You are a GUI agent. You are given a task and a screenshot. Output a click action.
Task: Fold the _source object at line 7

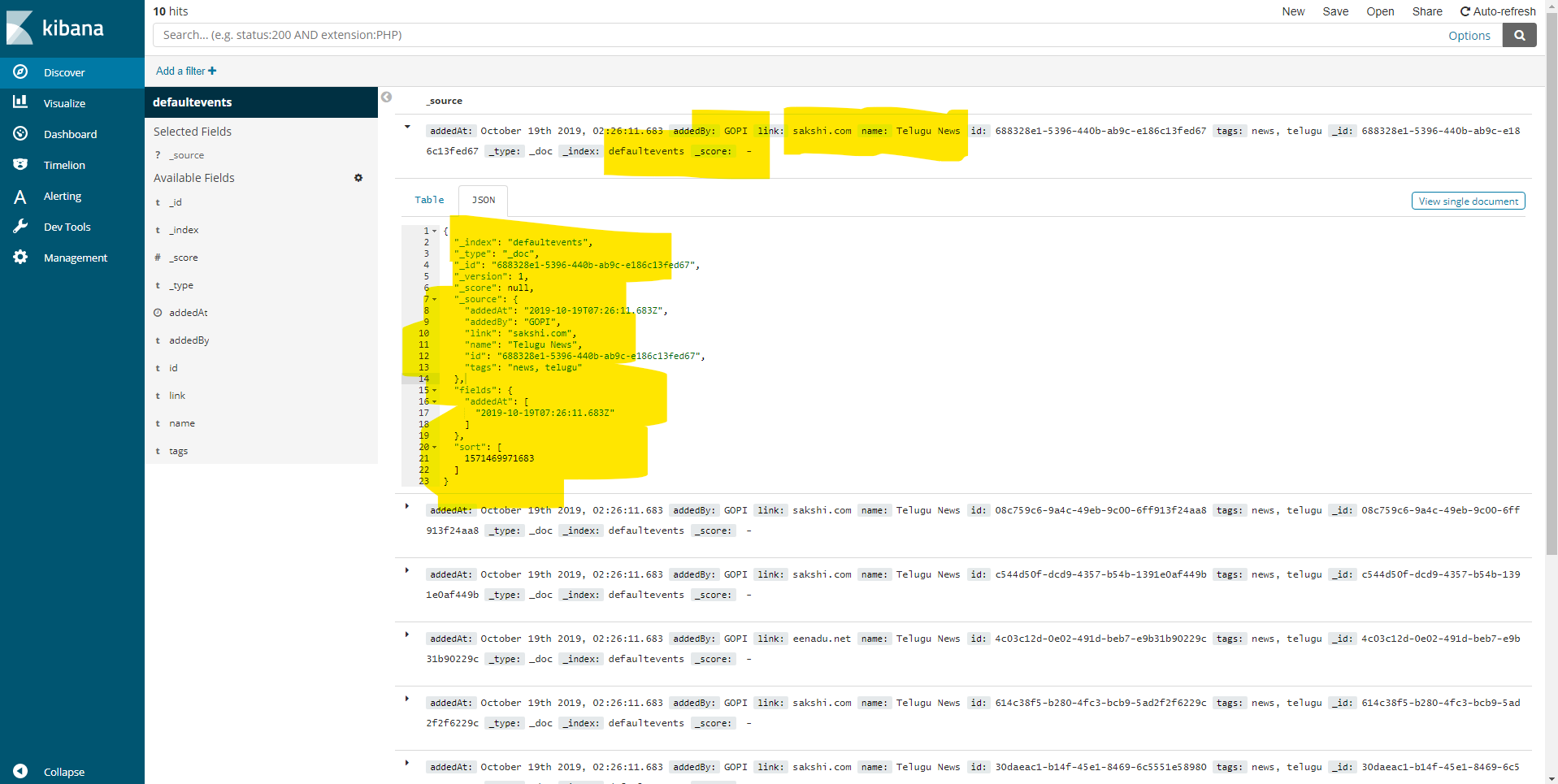coord(433,299)
